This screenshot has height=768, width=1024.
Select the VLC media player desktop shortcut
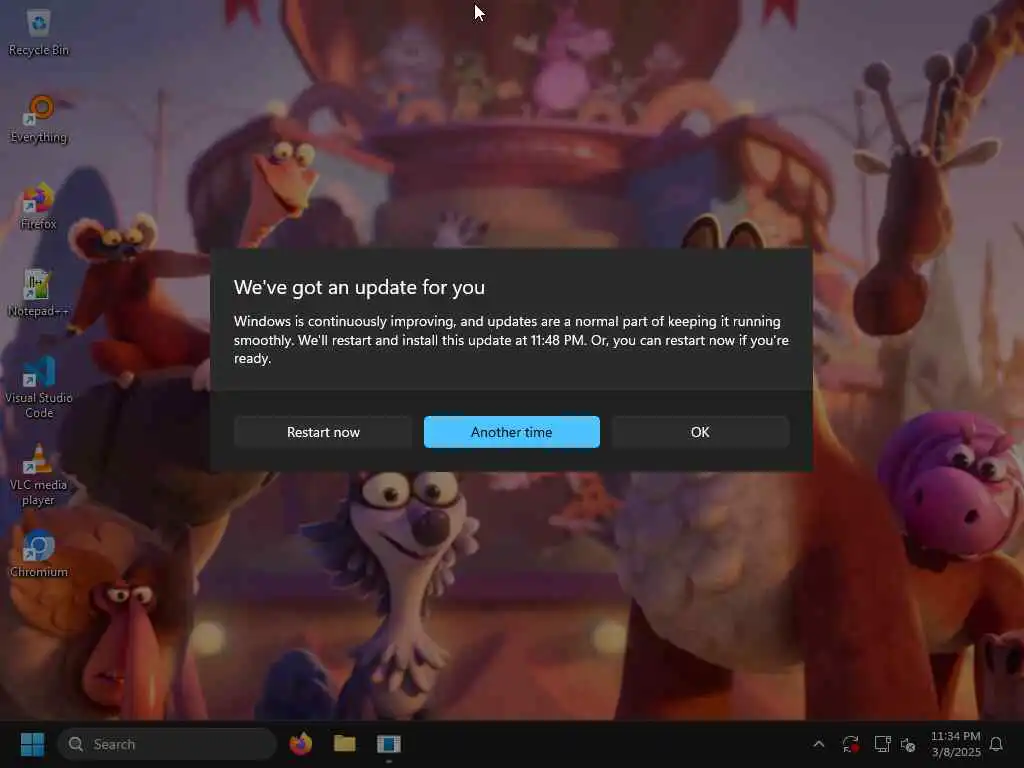coord(39,475)
